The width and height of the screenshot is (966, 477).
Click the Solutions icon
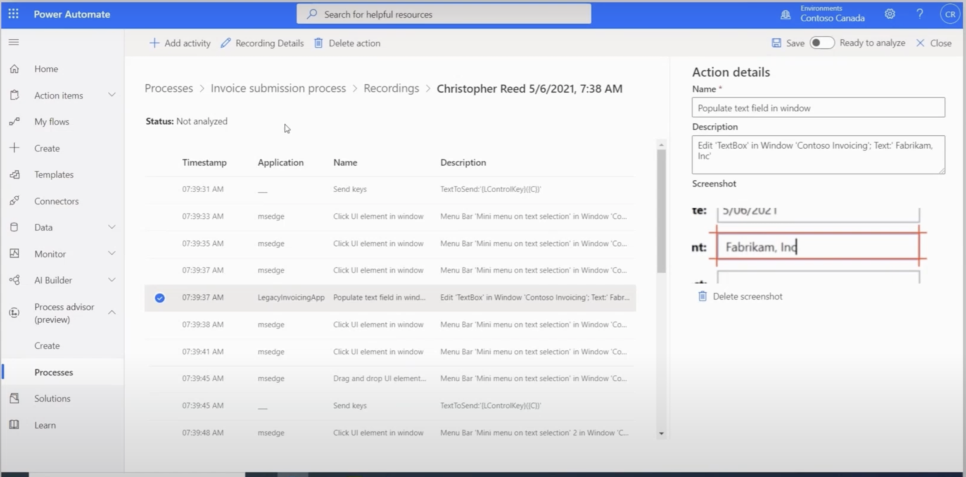pos(14,399)
